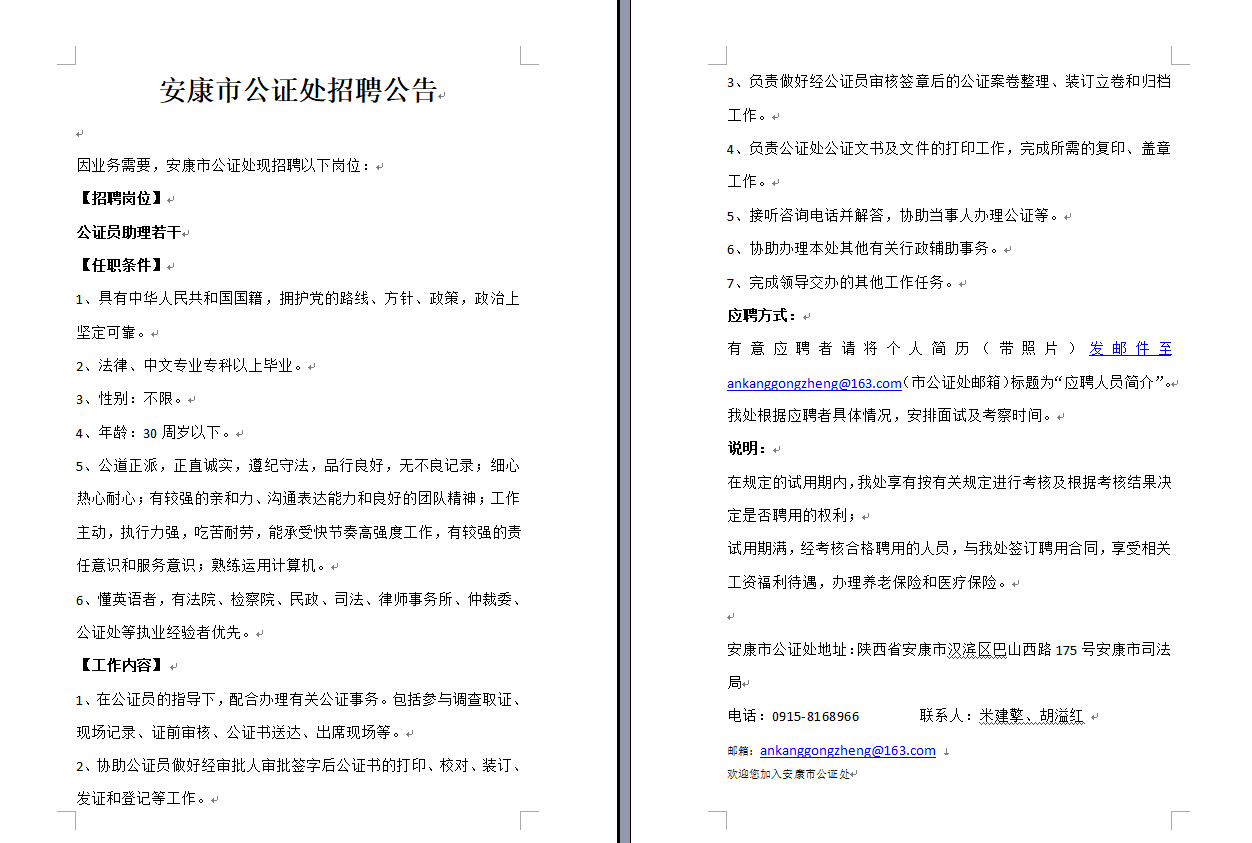Click the line '5、公道正派，正直诚实'
This screenshot has height=843, width=1252.
click(298, 465)
